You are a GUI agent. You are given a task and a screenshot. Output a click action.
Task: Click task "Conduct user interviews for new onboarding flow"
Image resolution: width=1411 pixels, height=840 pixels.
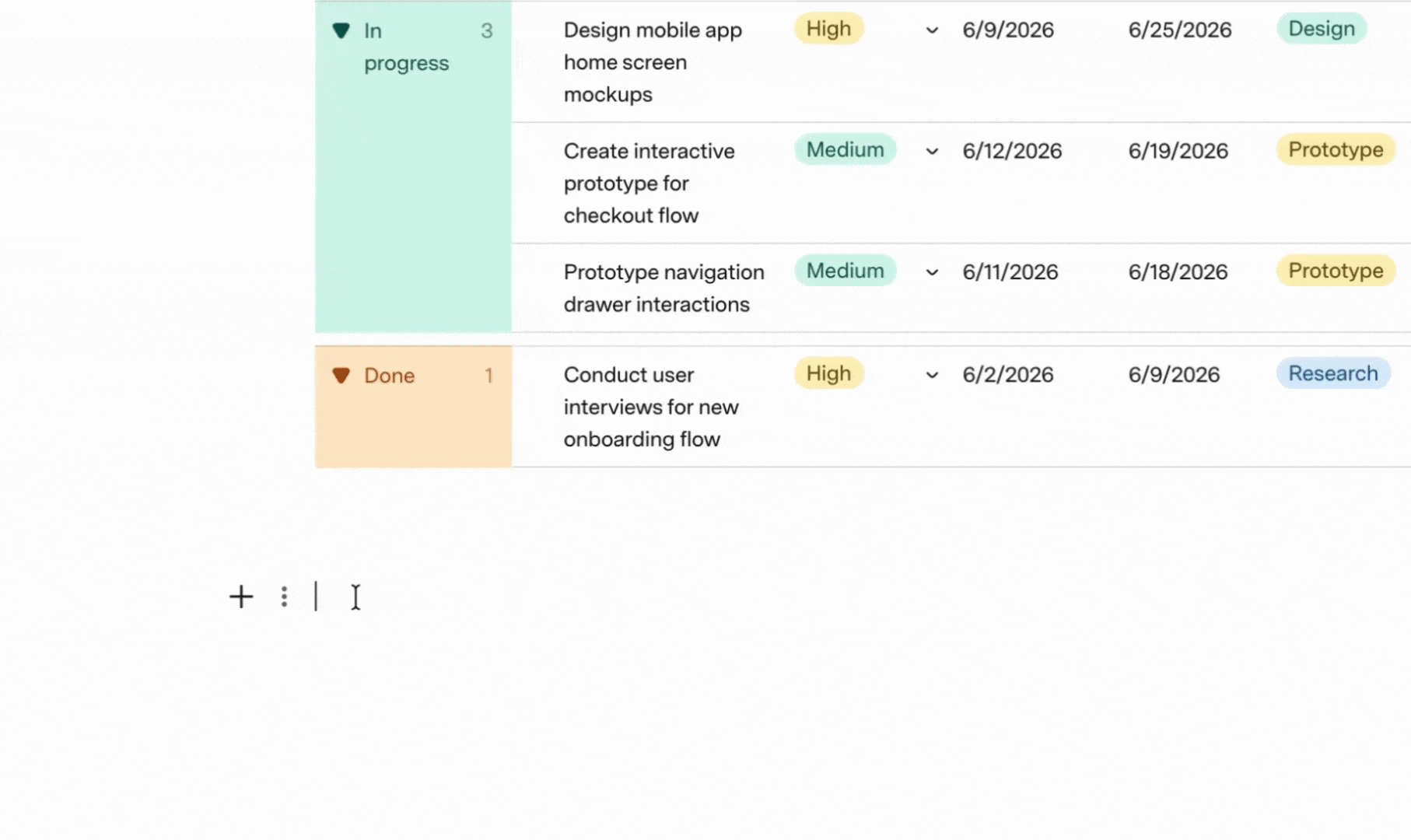[x=651, y=407]
